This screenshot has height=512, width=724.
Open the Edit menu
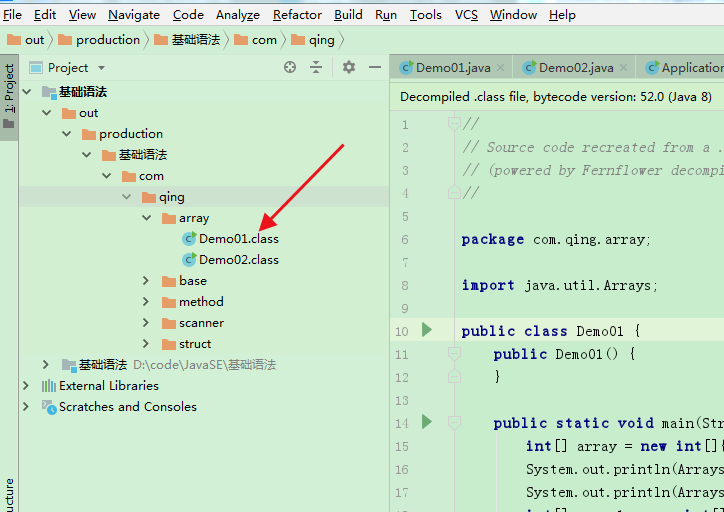coord(45,15)
